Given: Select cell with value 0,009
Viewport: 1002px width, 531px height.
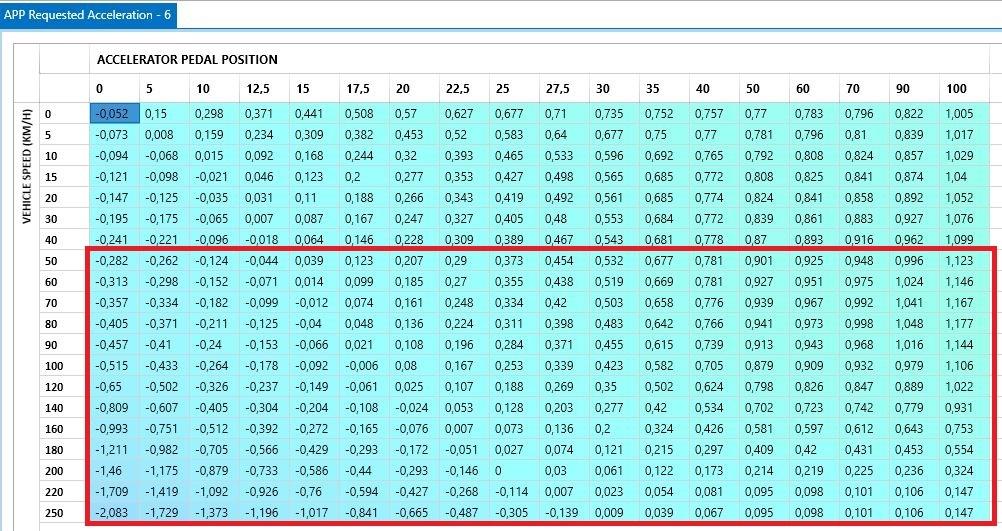Looking at the screenshot, I should [x=614, y=512].
